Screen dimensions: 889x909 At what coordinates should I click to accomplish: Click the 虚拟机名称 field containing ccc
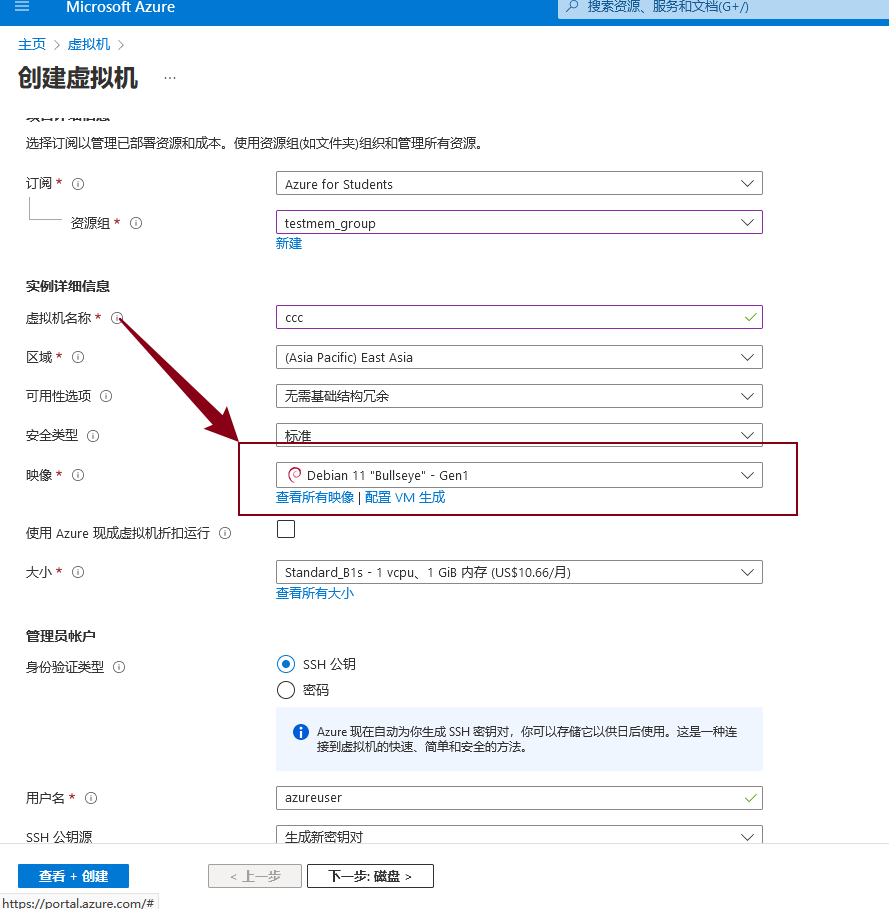510,317
